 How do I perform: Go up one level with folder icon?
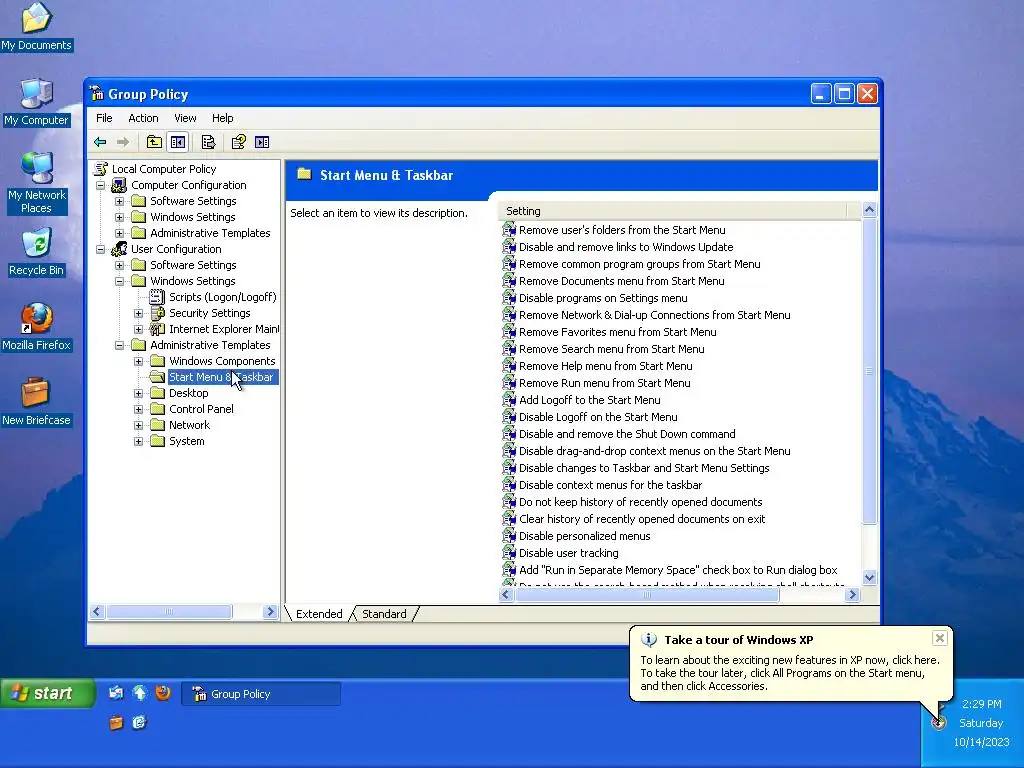[154, 142]
